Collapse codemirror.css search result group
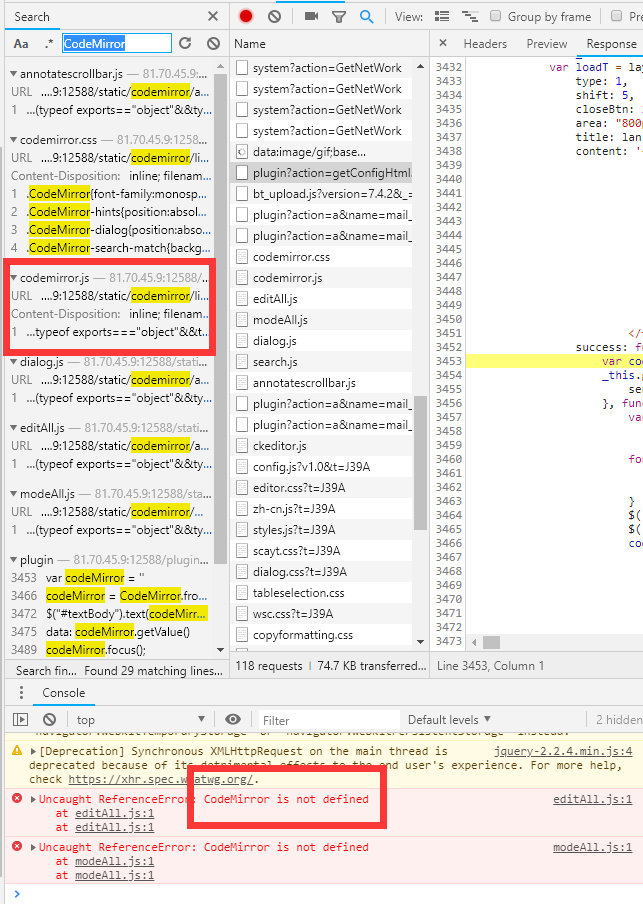Viewport: 643px width, 904px height. coord(13,140)
